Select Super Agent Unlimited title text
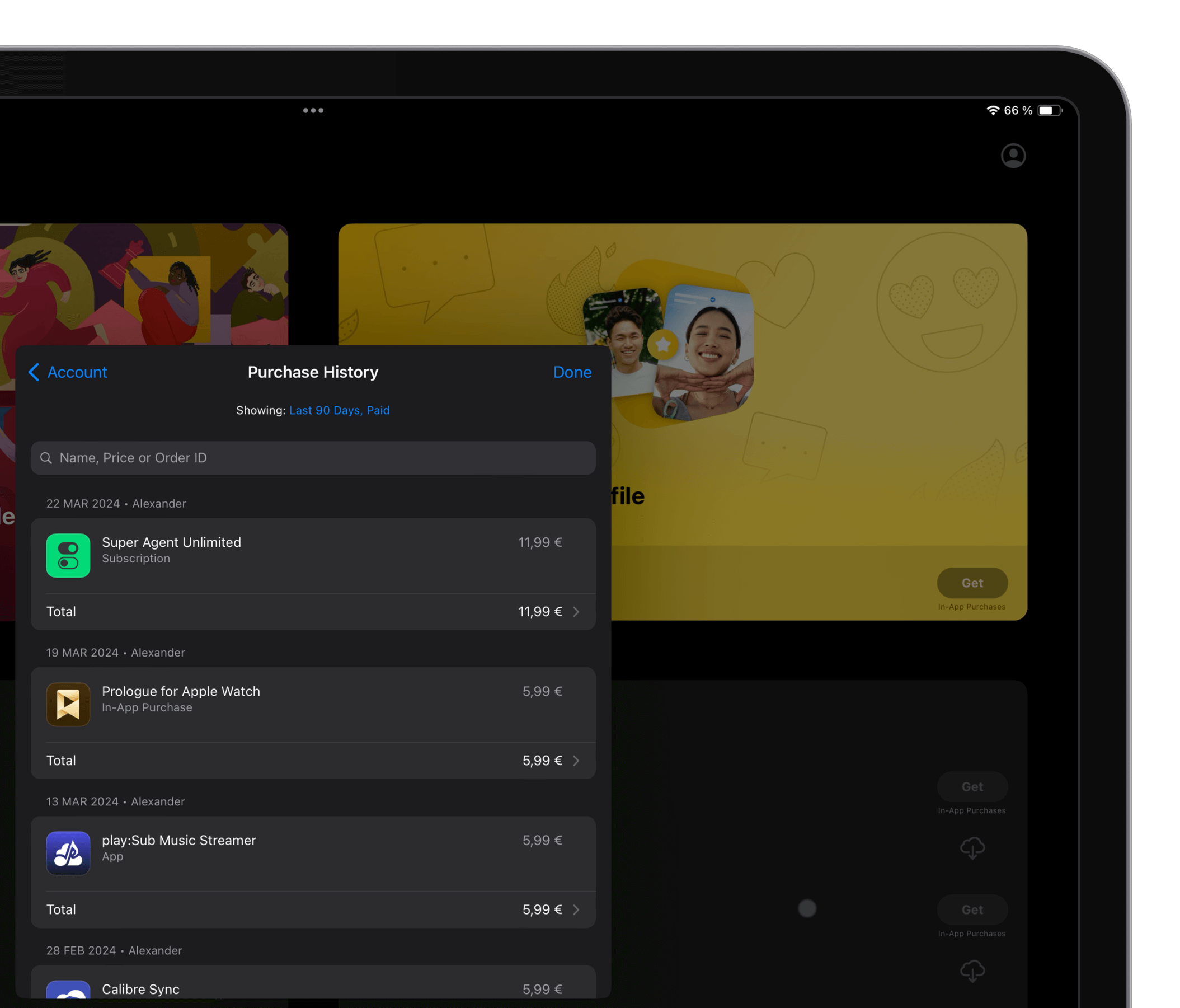Viewport: 1180px width, 1008px height. point(171,542)
